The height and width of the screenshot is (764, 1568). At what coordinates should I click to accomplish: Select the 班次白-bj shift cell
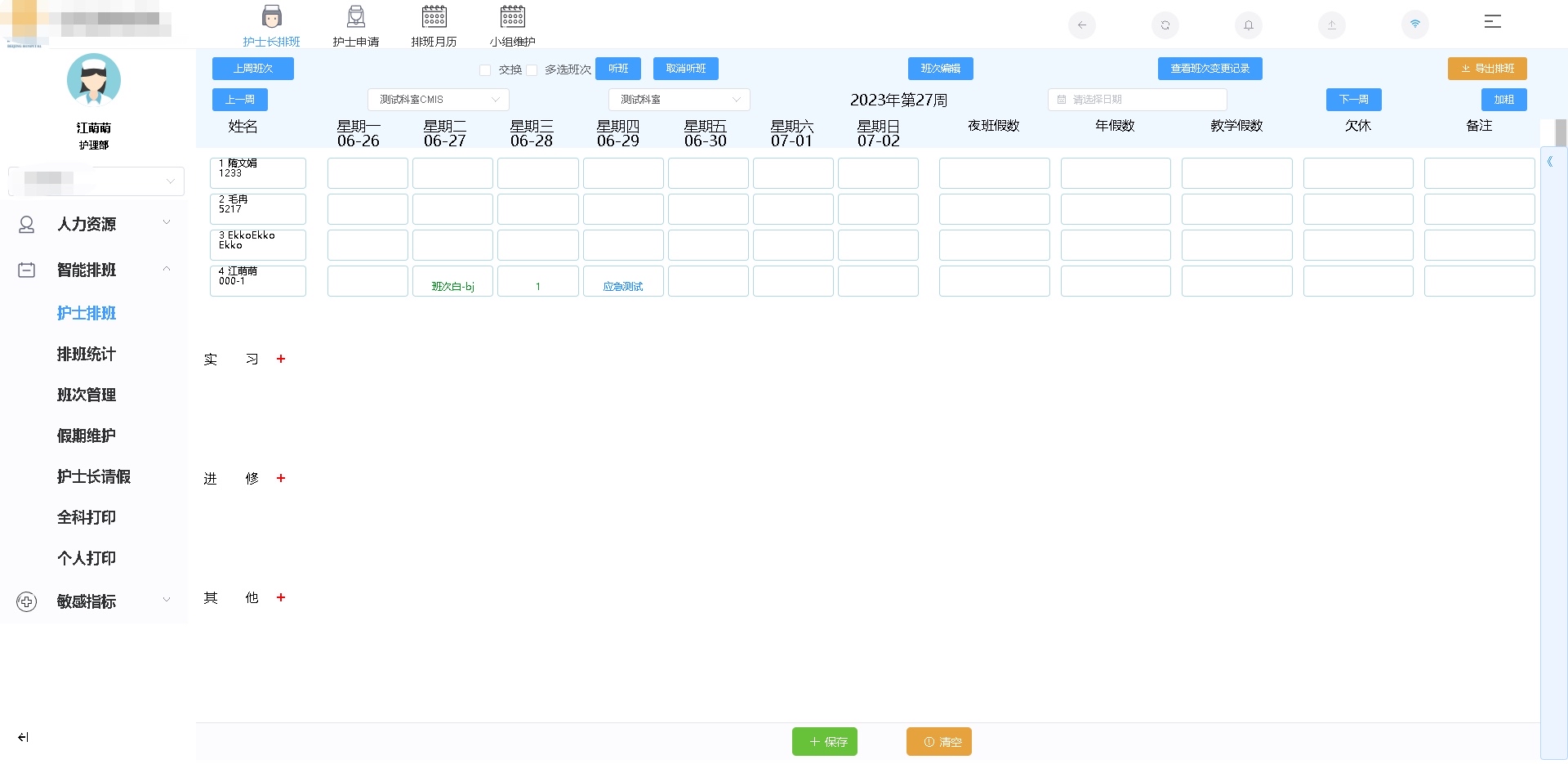click(452, 281)
